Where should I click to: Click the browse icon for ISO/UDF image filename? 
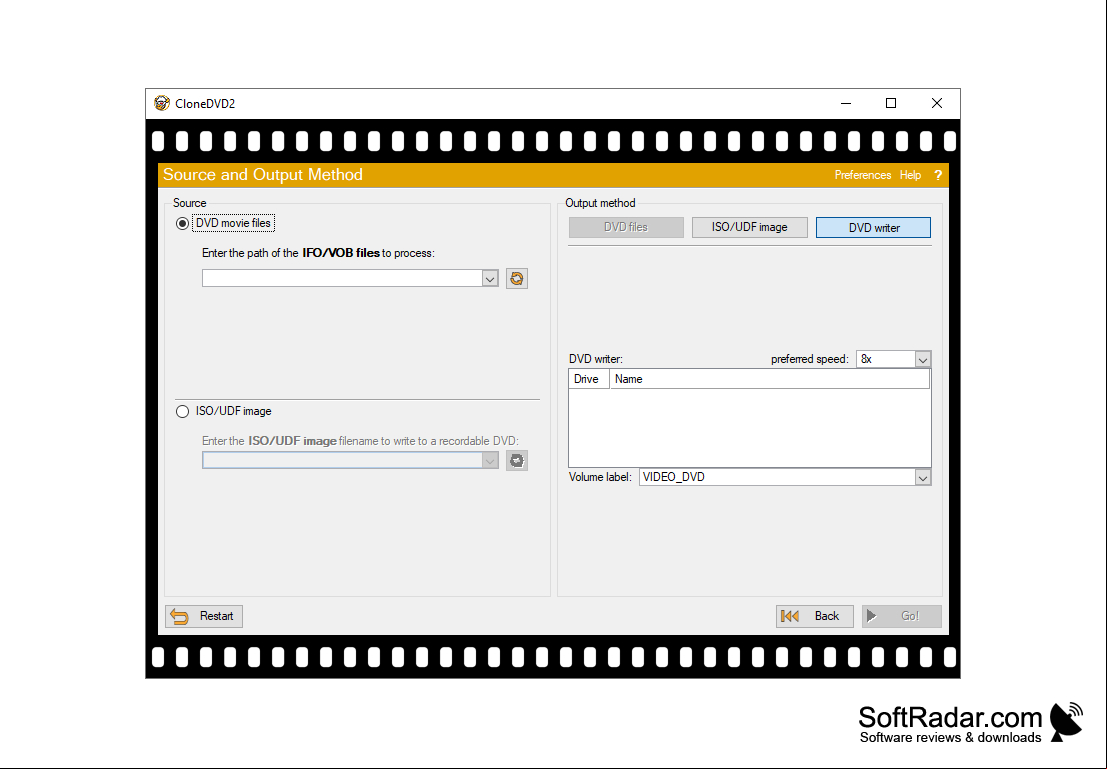(517, 460)
